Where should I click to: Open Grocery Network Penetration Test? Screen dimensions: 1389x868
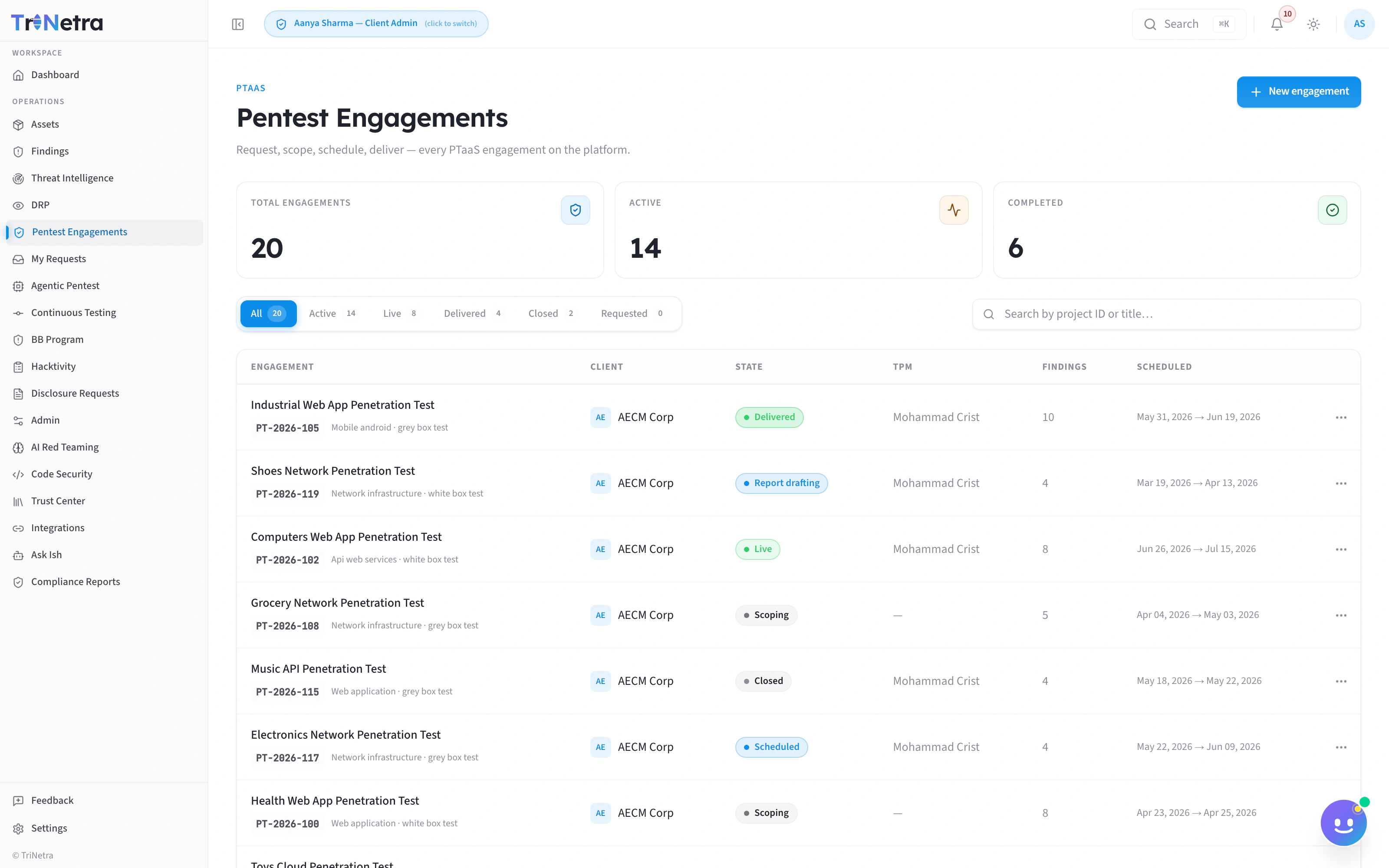tap(338, 603)
